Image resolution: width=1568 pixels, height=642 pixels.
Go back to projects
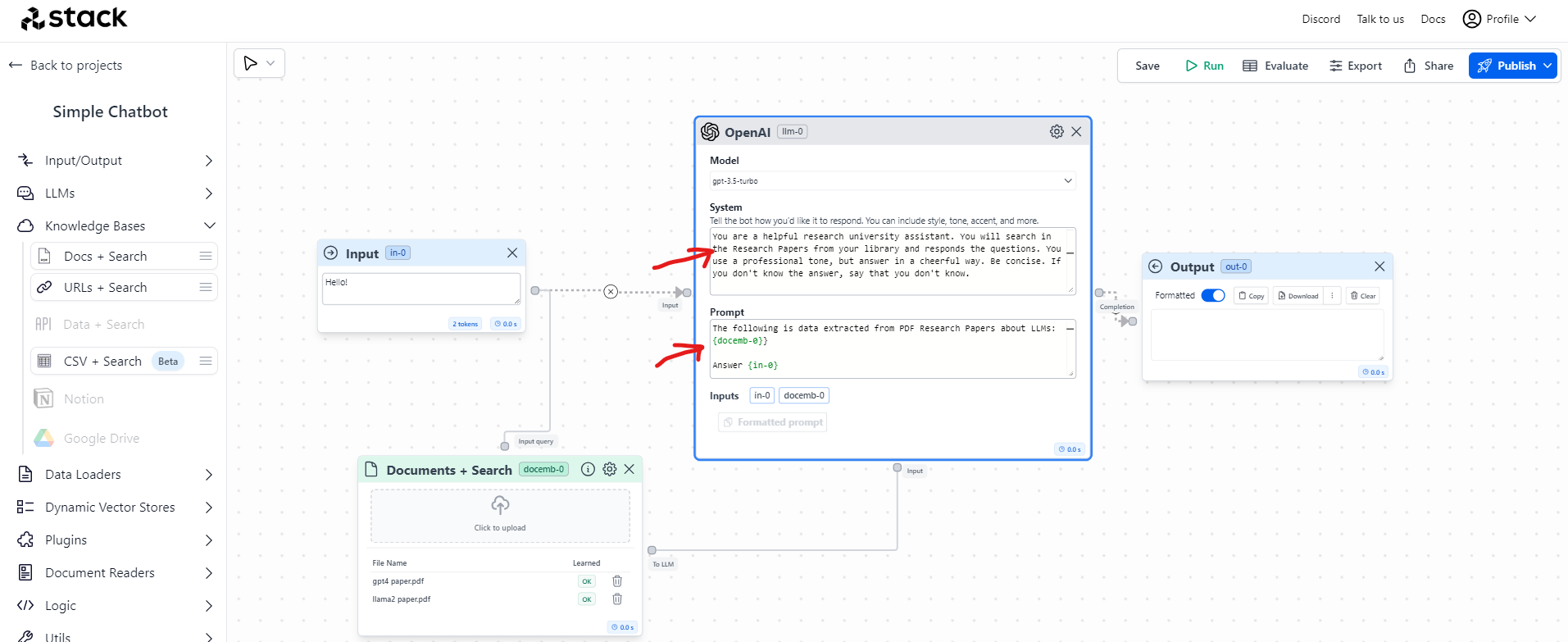[x=66, y=65]
